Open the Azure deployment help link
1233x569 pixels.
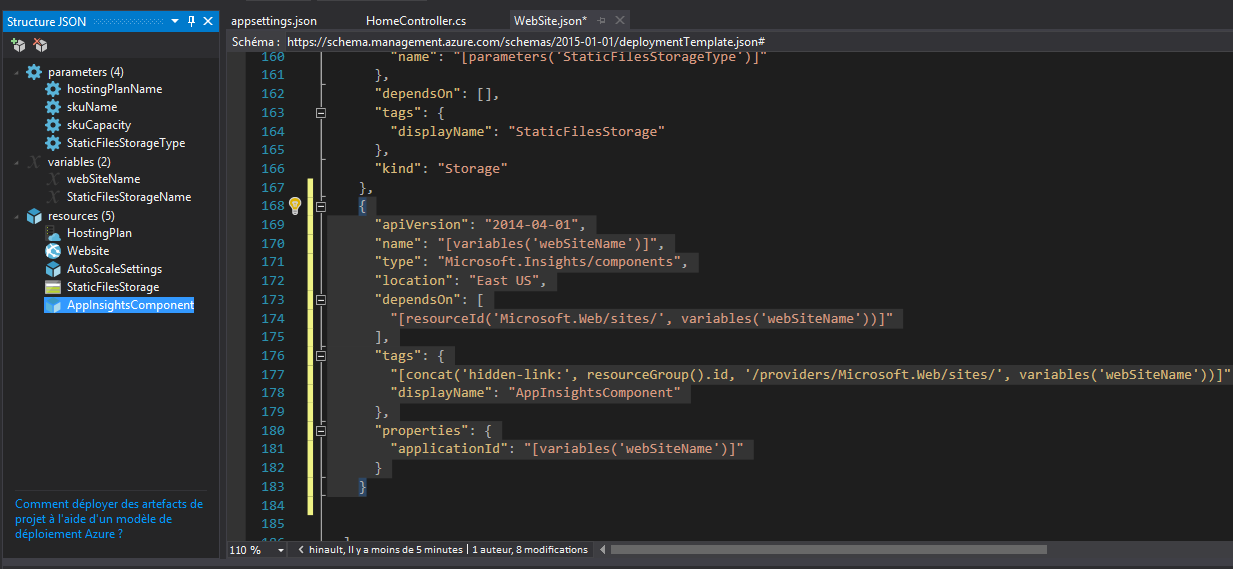tap(109, 519)
